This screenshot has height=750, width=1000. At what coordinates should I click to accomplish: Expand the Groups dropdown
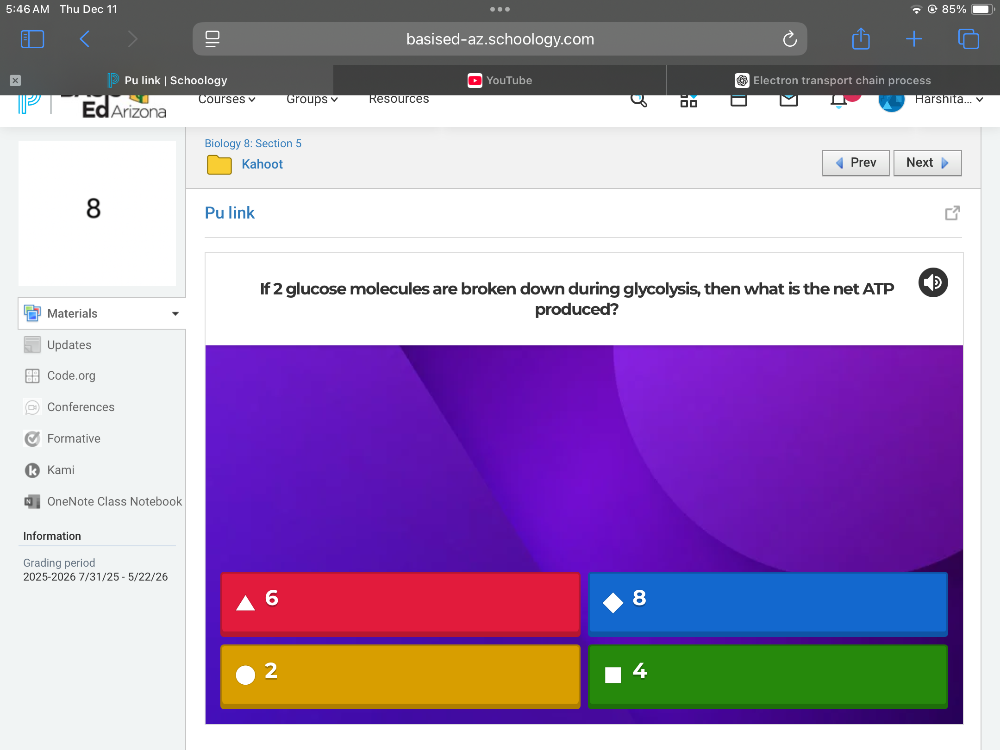(311, 99)
